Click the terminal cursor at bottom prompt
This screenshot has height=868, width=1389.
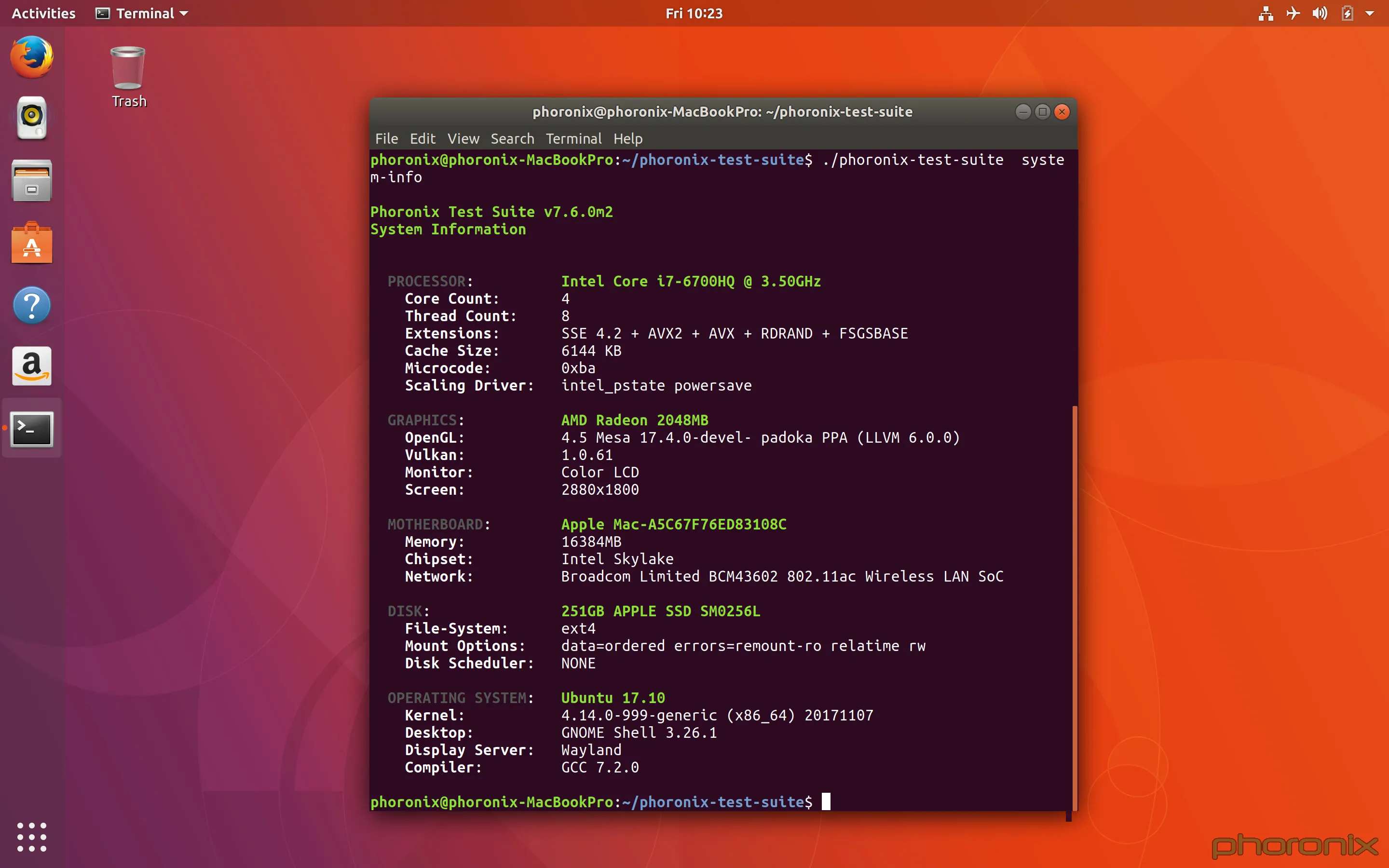tap(825, 801)
